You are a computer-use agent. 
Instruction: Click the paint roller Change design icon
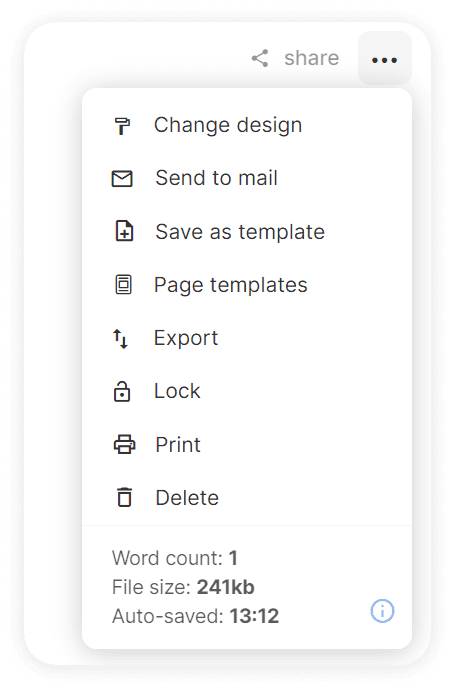tap(122, 126)
